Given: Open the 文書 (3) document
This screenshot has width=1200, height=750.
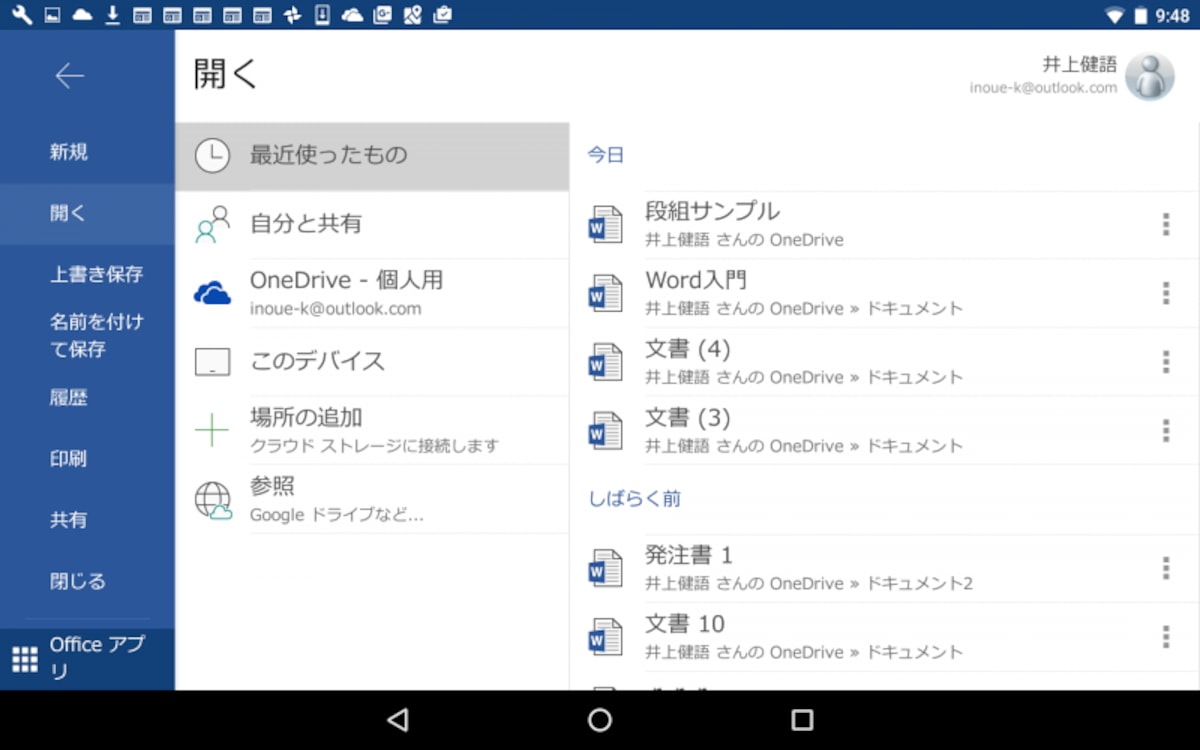Looking at the screenshot, I should (885, 431).
